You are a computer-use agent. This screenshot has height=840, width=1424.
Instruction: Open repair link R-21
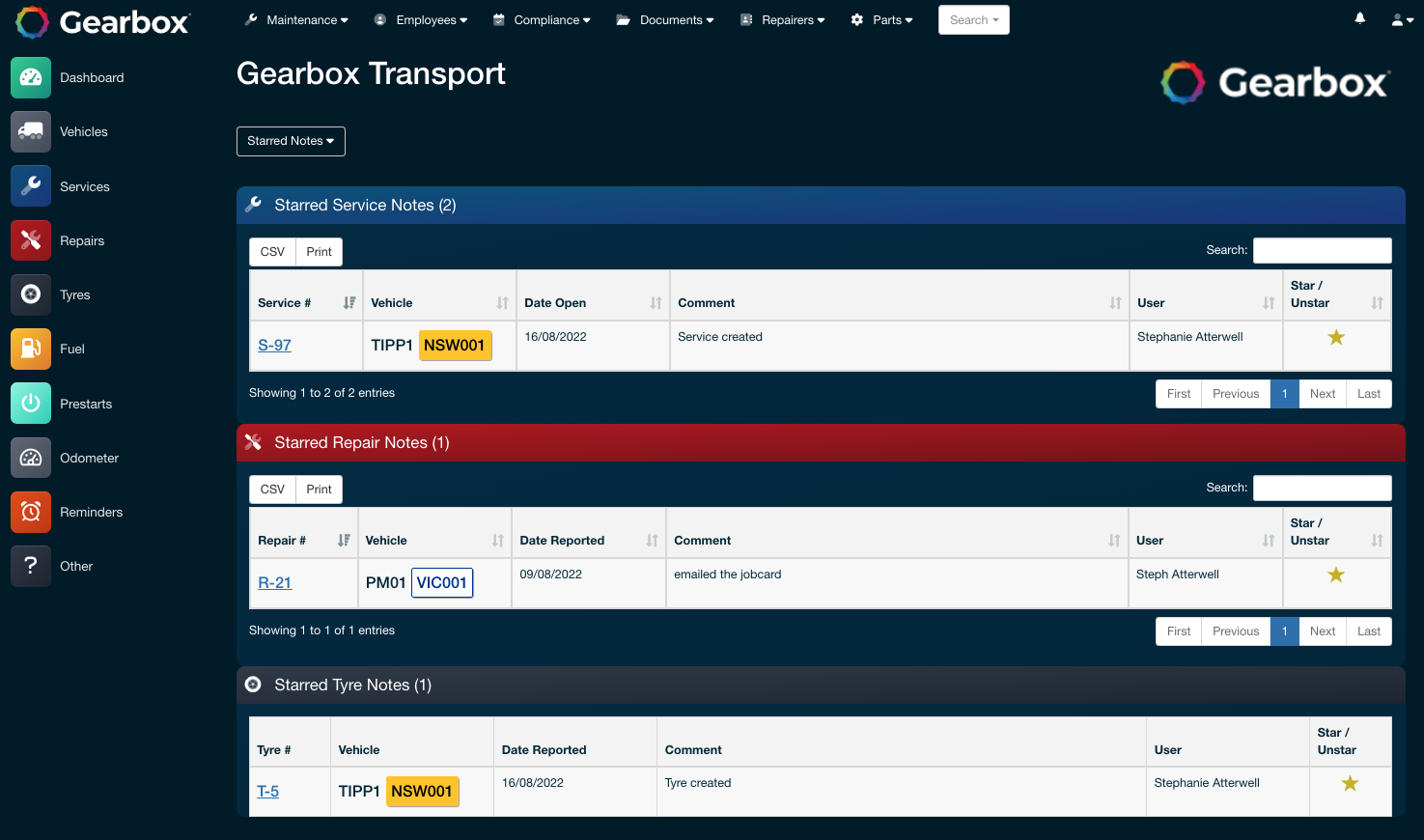coord(274,583)
